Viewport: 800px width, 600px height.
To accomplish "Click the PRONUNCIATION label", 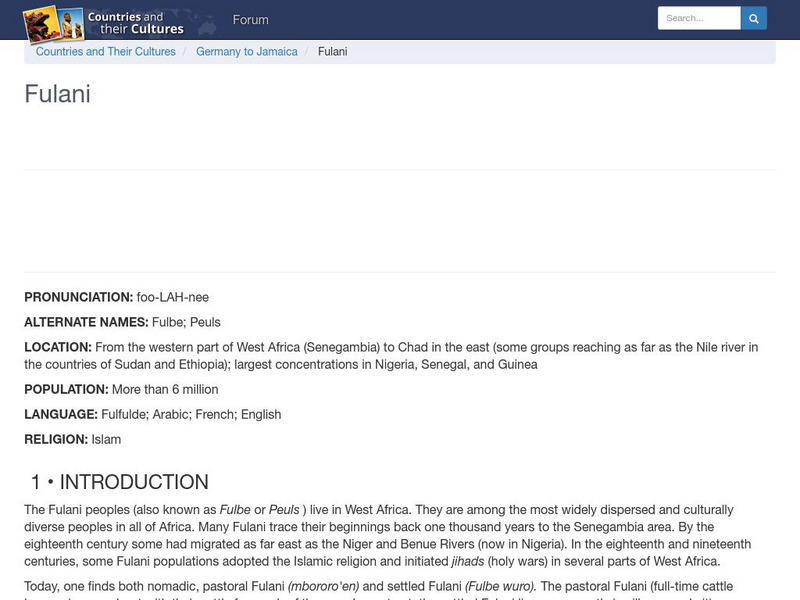I will (x=79, y=297).
